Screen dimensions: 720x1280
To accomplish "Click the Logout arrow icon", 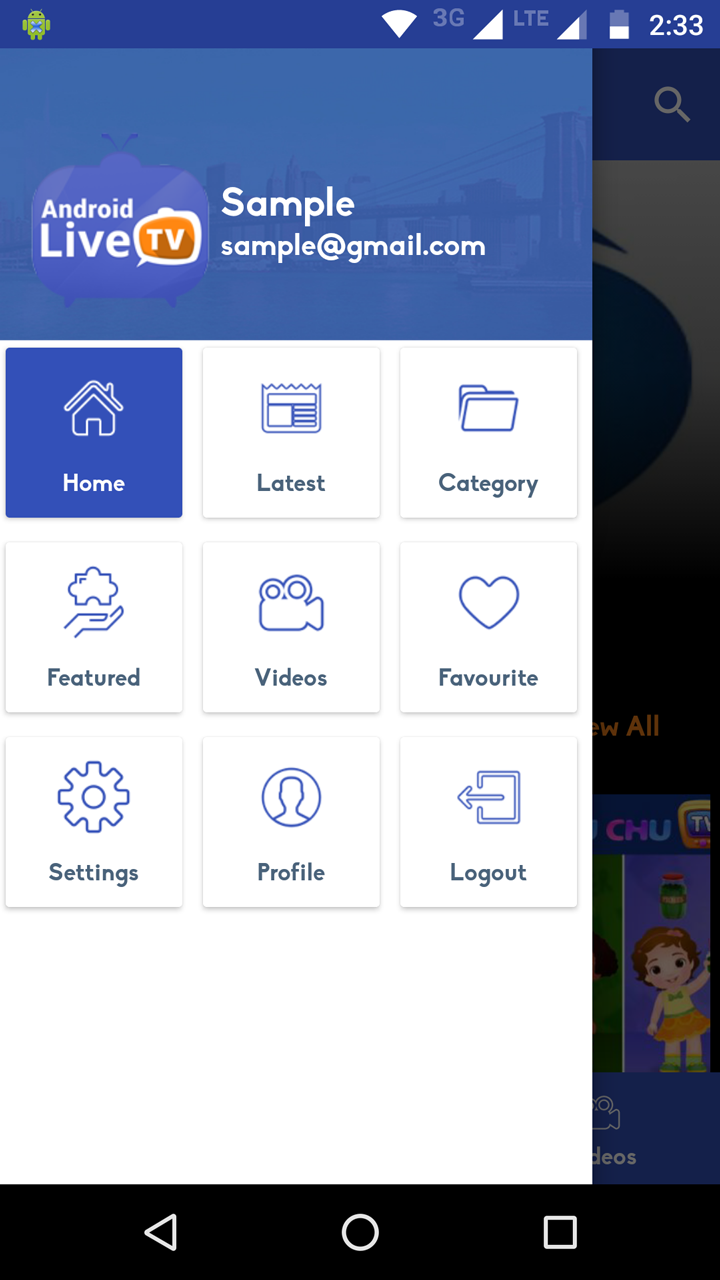I will click(x=488, y=797).
